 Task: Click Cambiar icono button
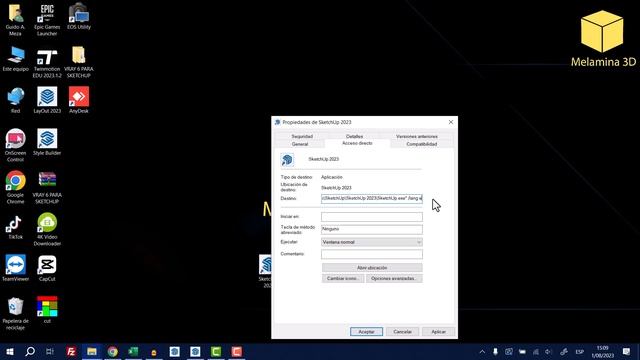coord(343,278)
